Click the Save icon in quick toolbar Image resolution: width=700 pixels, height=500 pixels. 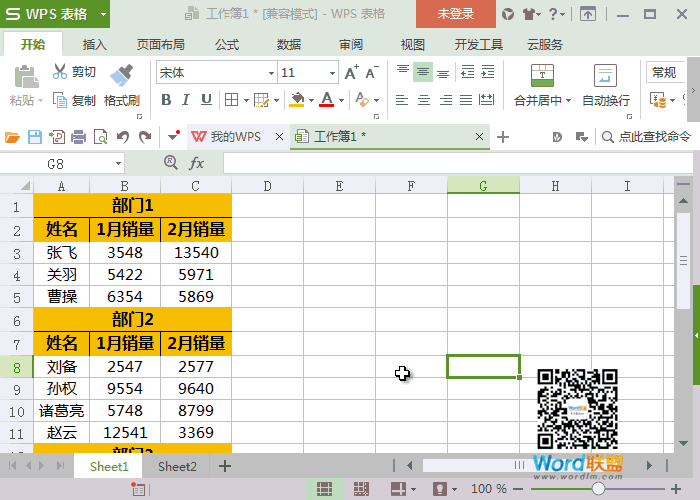point(35,137)
